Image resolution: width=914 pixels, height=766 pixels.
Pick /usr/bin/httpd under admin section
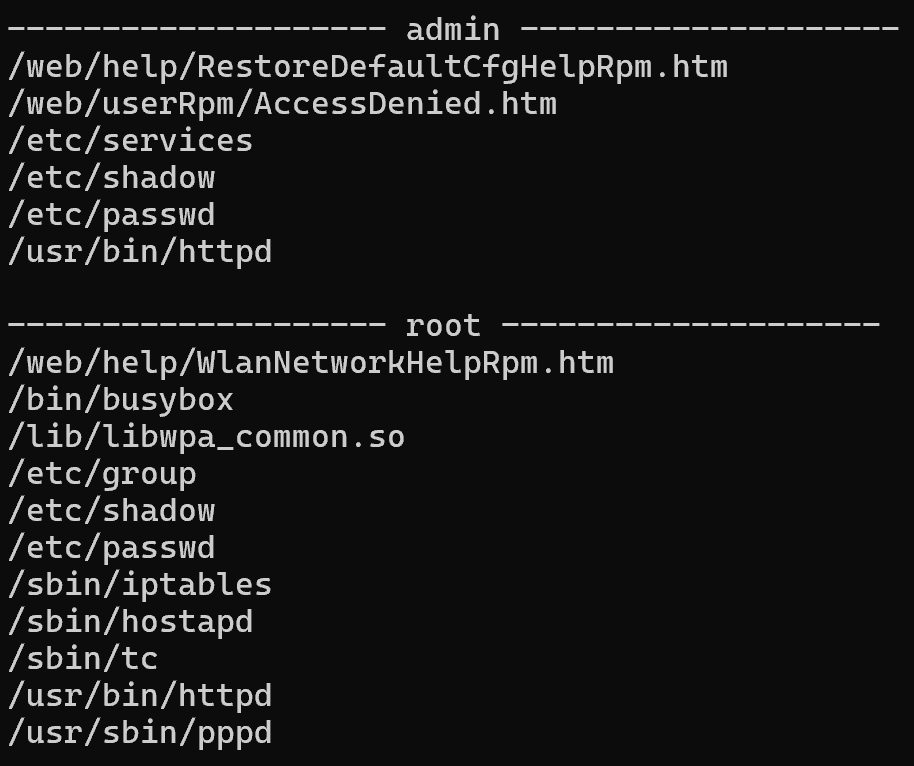(140, 251)
